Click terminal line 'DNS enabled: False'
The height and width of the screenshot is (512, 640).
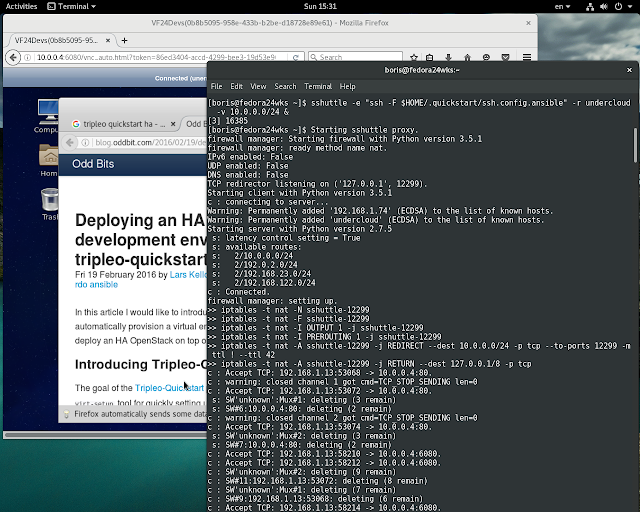pyautogui.click(x=248, y=175)
